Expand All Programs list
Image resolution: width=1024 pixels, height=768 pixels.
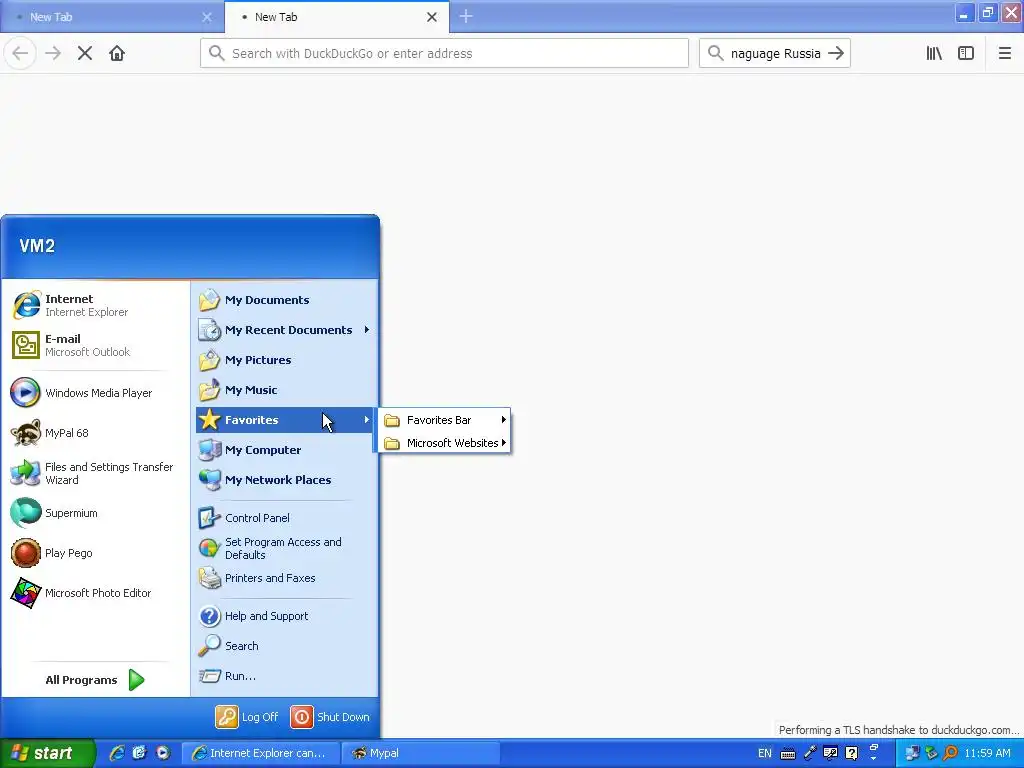(95, 680)
